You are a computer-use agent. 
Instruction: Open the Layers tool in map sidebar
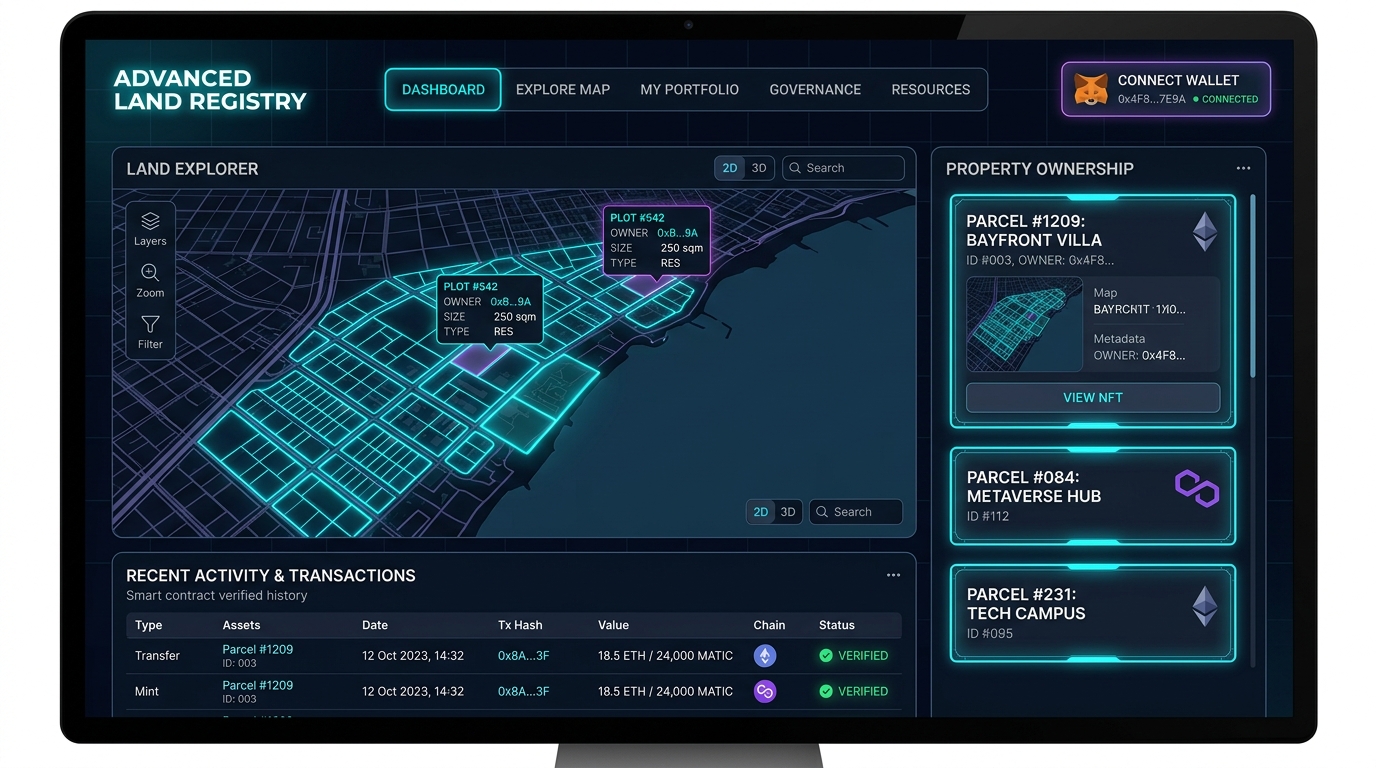pos(150,228)
